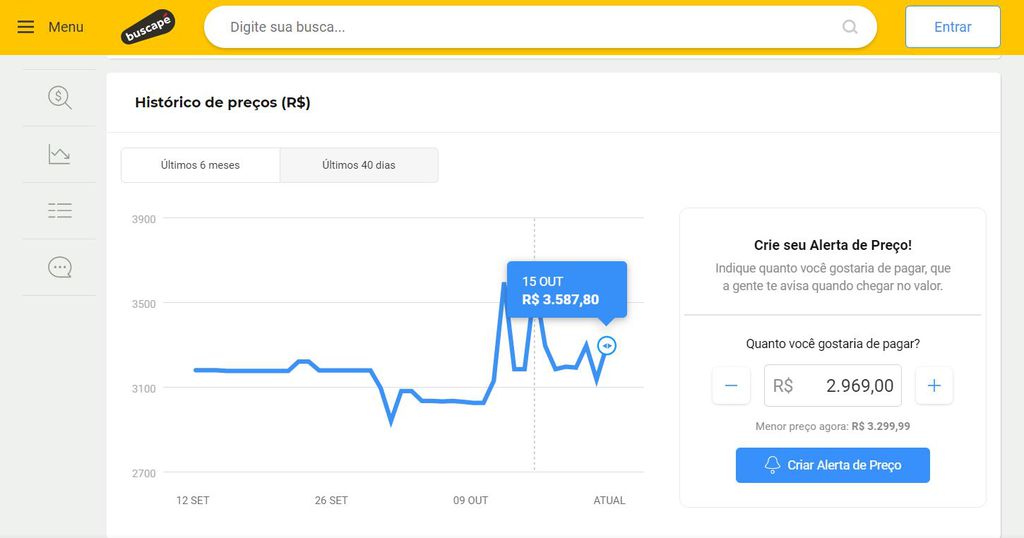Image resolution: width=1024 pixels, height=538 pixels.
Task: Click the price alert value input field
Action: (833, 386)
